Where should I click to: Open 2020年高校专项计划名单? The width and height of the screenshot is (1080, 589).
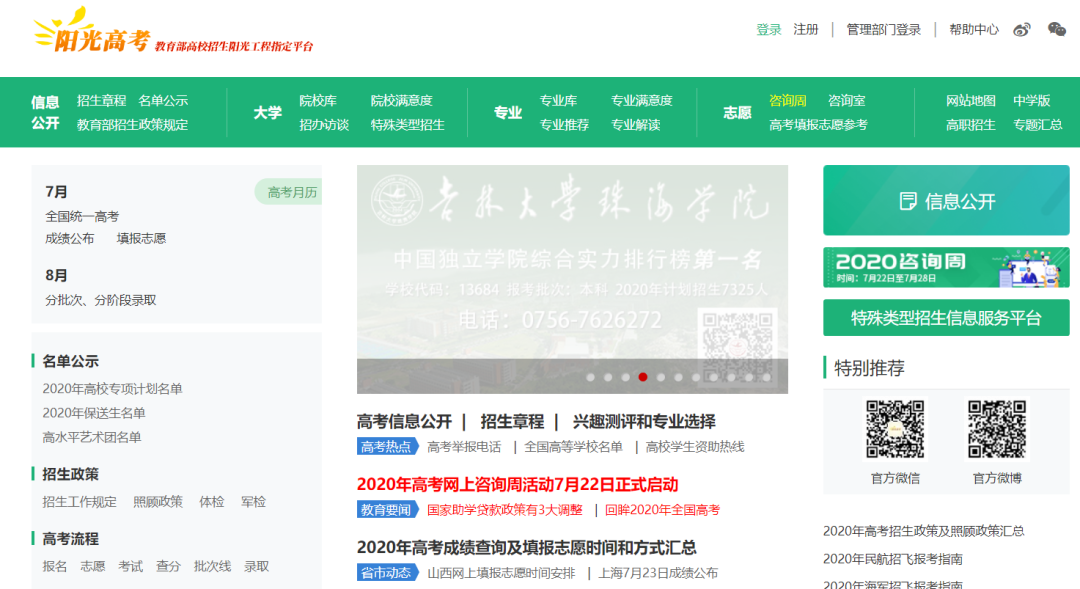[x=112, y=389]
